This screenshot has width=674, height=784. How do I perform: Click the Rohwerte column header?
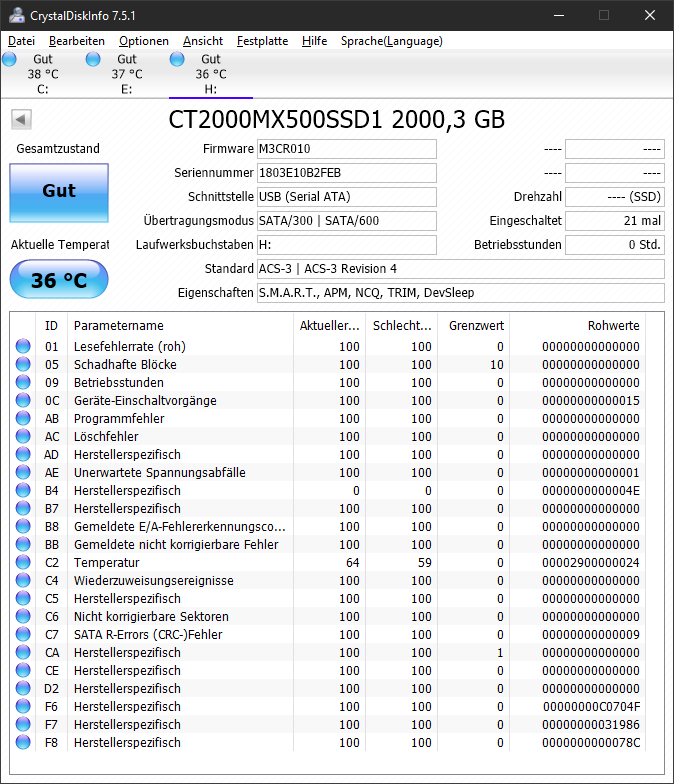tap(578, 326)
